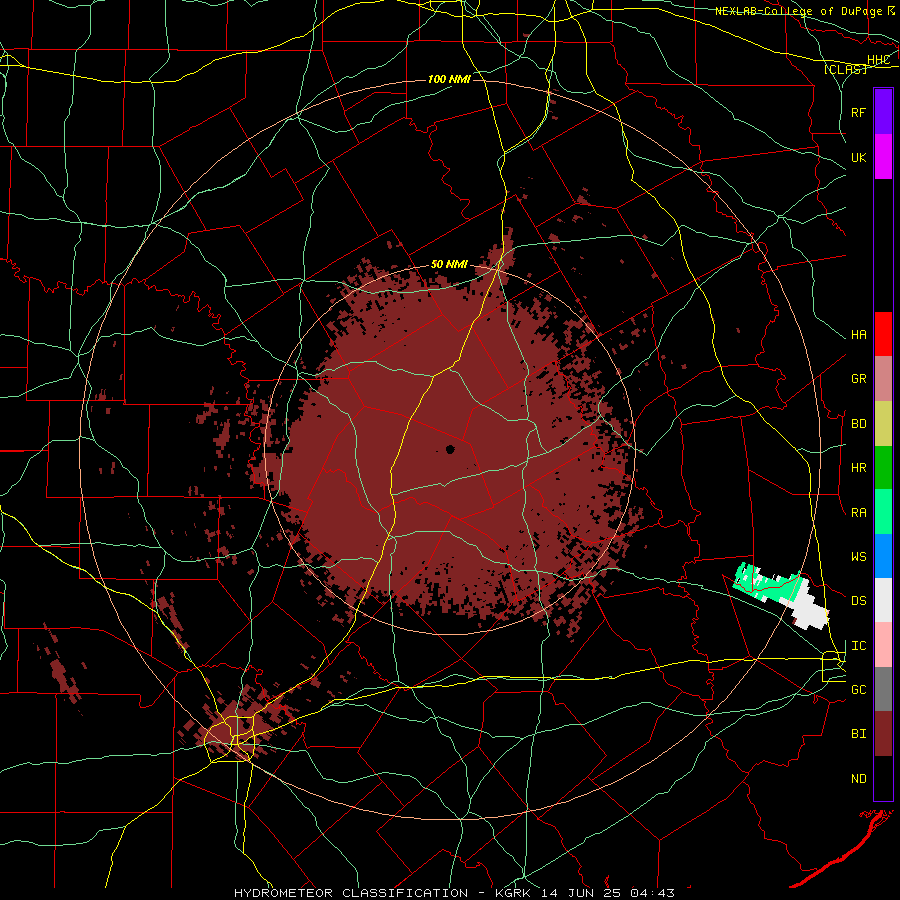
Task: Select the GR pink legend color block
Action: [883, 379]
